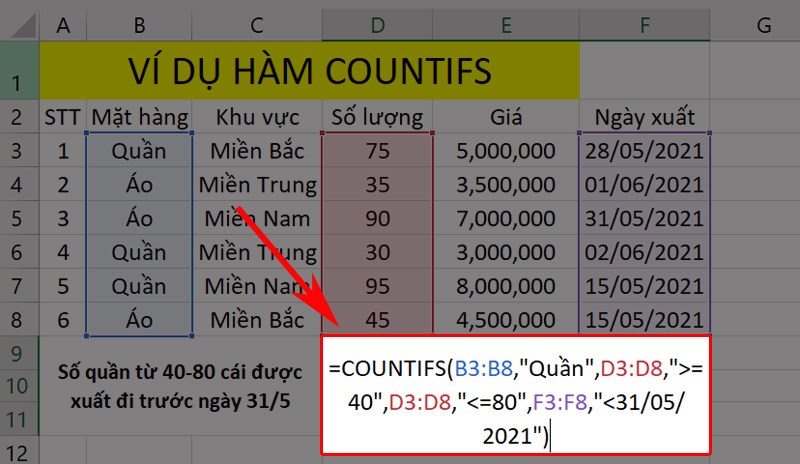The height and width of the screenshot is (464, 800).
Task: Click price cell '5,000,000'
Action: coord(506,151)
